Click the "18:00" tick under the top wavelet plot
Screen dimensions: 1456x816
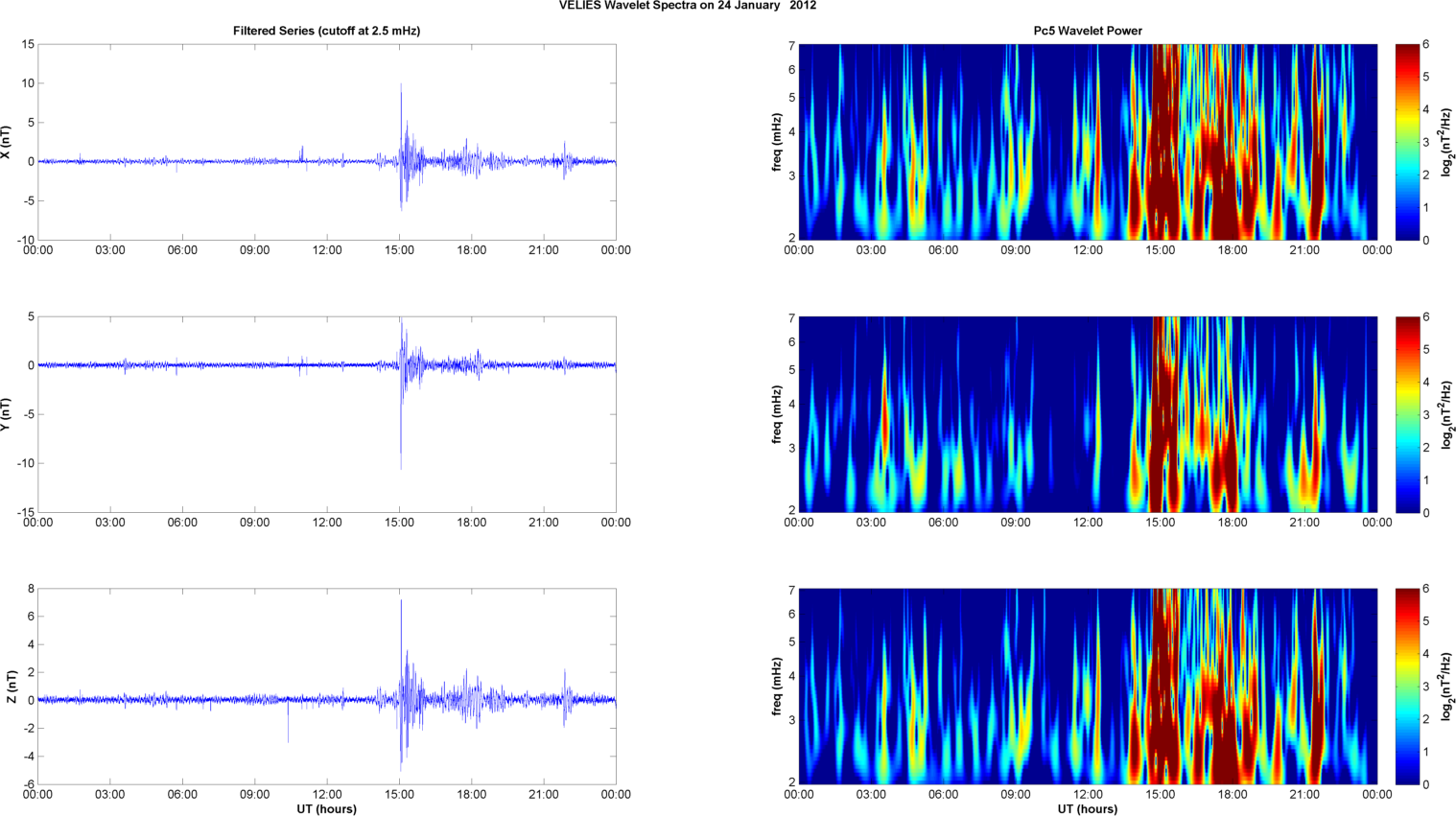click(x=1233, y=250)
